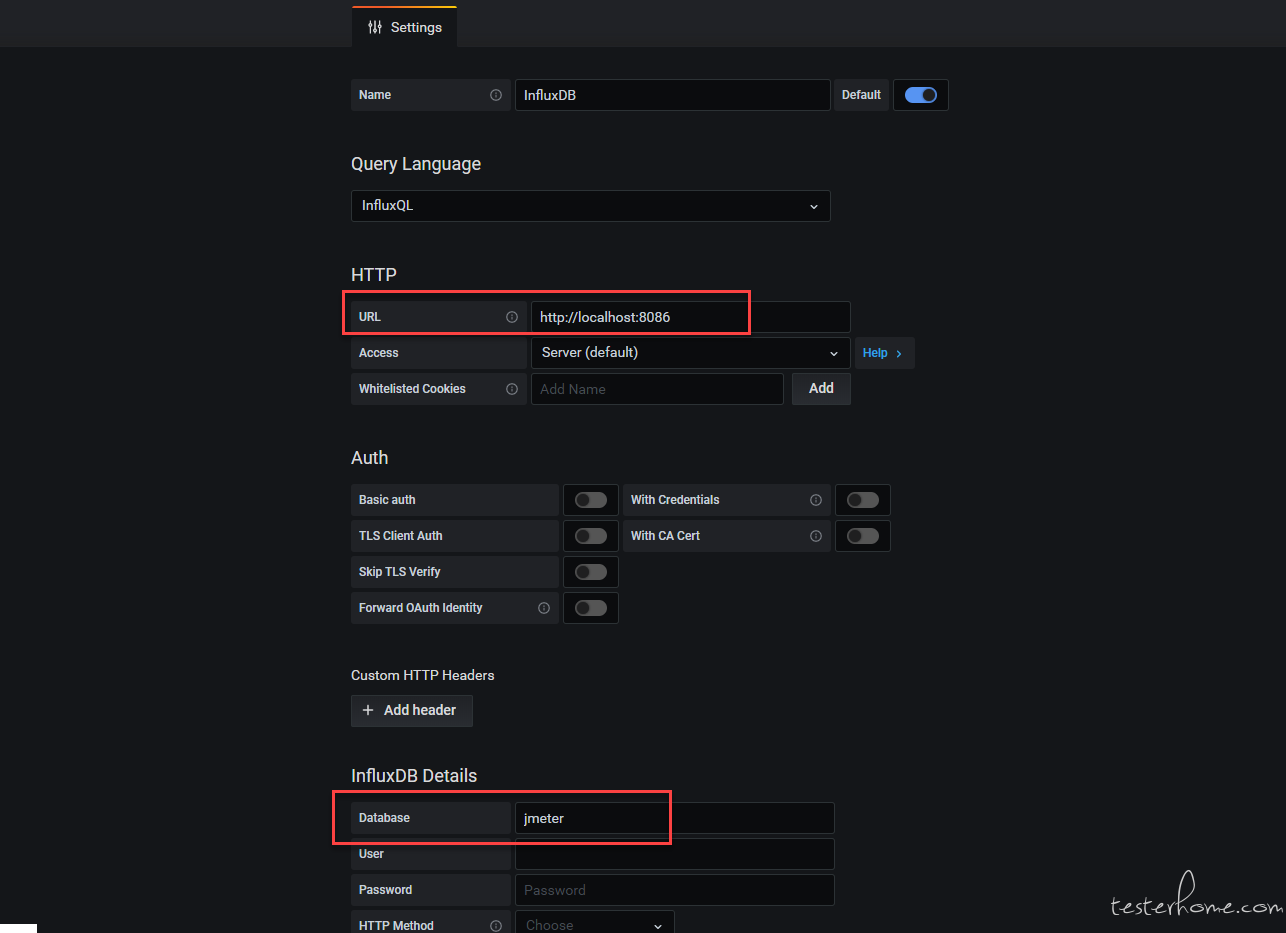Focus the User input field
The image size is (1286, 933).
(x=674, y=854)
